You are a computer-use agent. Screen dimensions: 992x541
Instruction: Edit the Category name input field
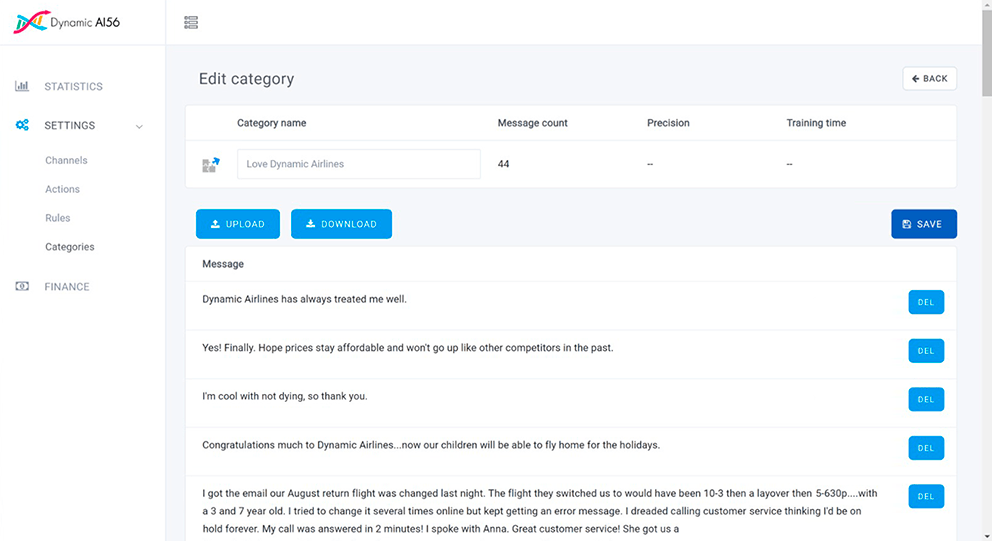coord(358,165)
